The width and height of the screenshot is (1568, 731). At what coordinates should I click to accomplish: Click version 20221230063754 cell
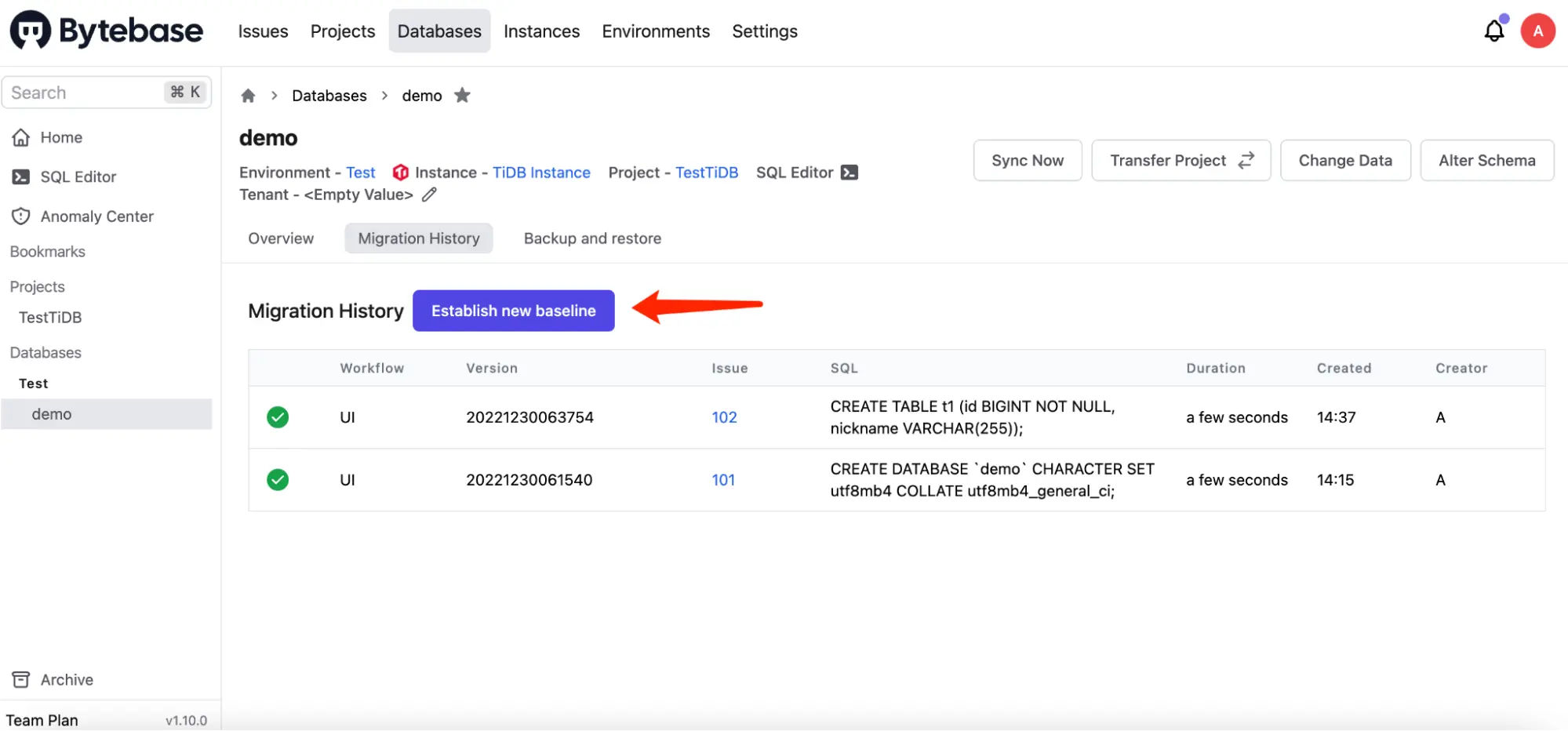pos(530,417)
